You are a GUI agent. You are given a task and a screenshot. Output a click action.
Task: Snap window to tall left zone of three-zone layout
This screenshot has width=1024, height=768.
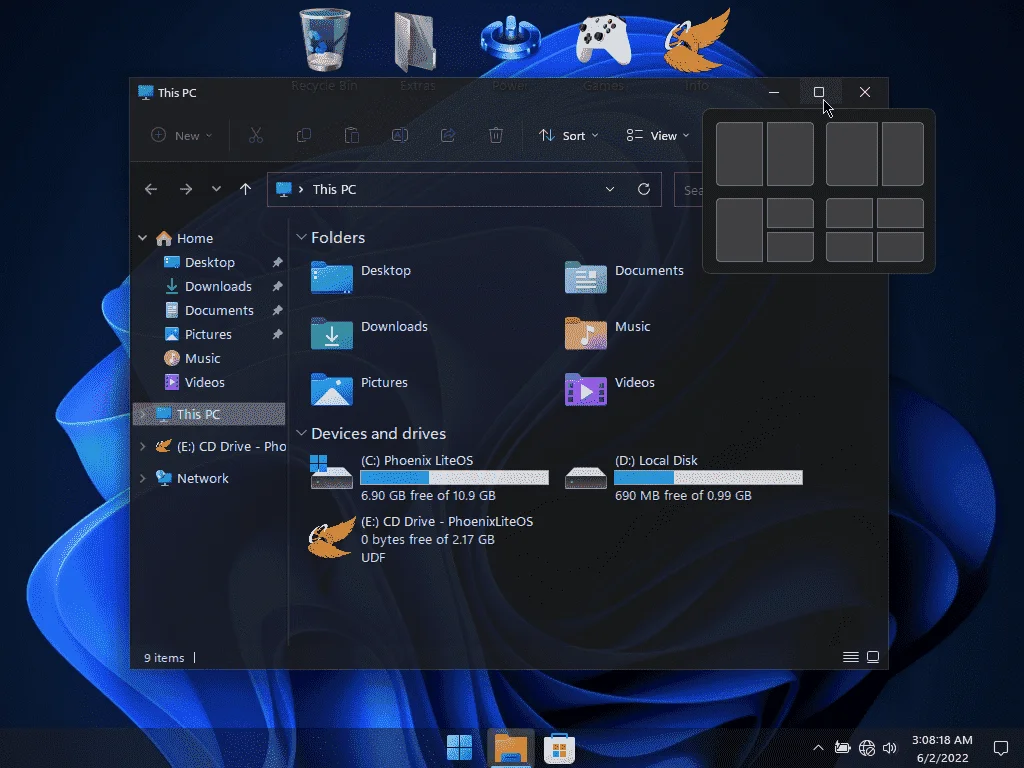739,231
